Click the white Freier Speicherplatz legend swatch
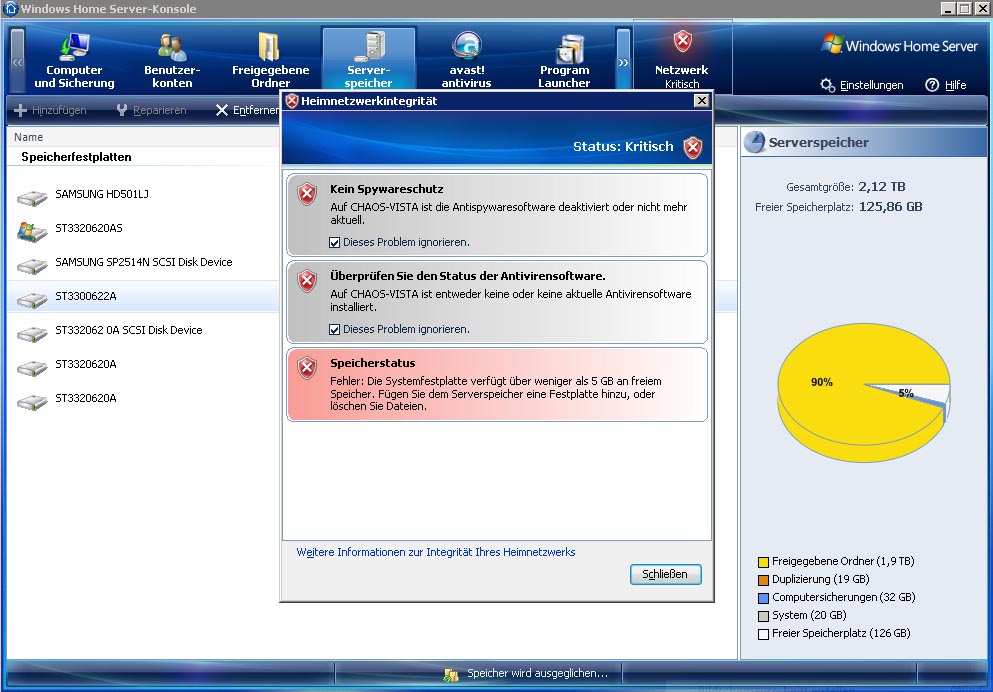This screenshot has width=993, height=692. tap(763, 634)
